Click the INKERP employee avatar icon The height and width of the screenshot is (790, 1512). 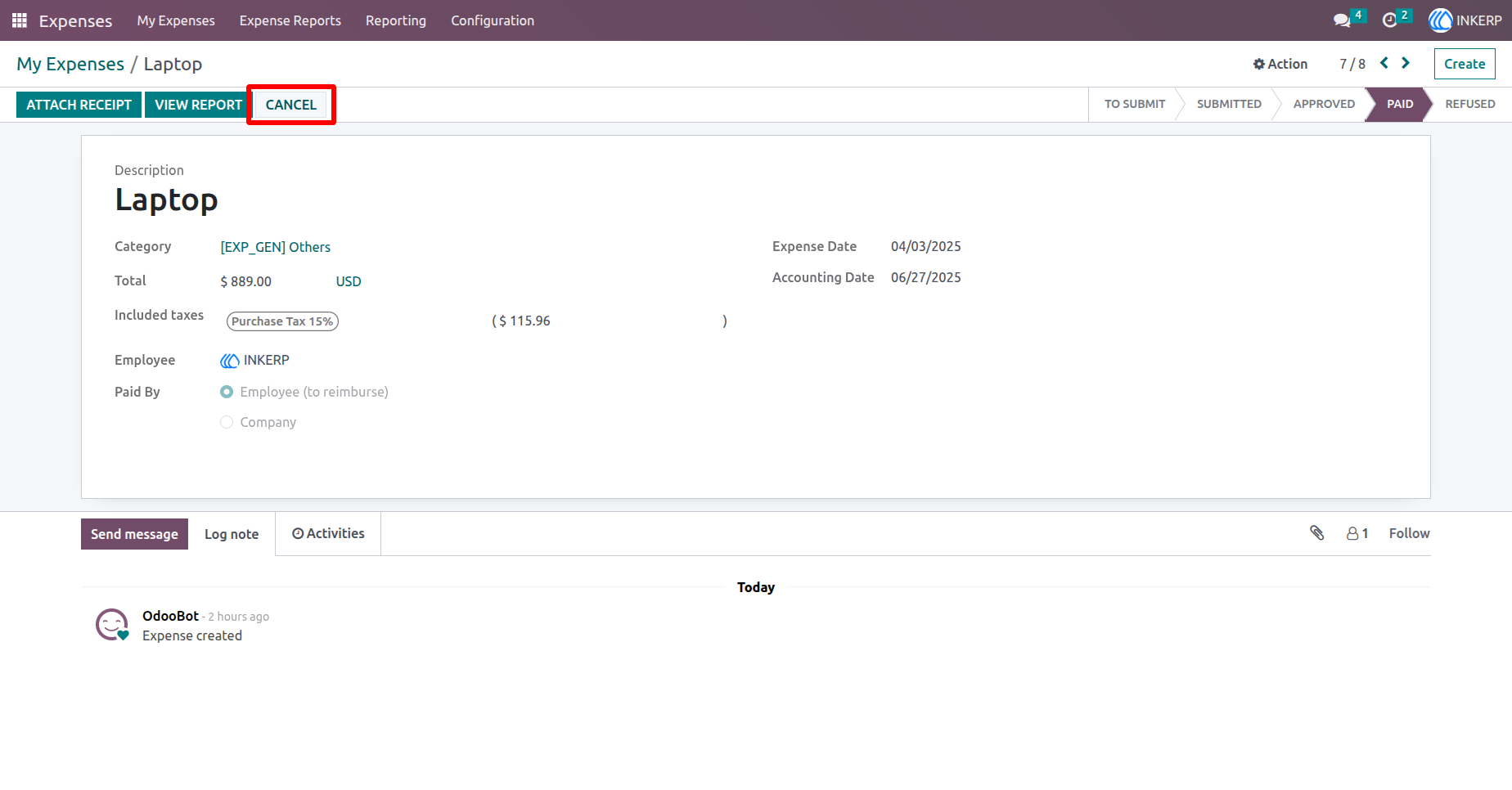pyautogui.click(x=230, y=361)
